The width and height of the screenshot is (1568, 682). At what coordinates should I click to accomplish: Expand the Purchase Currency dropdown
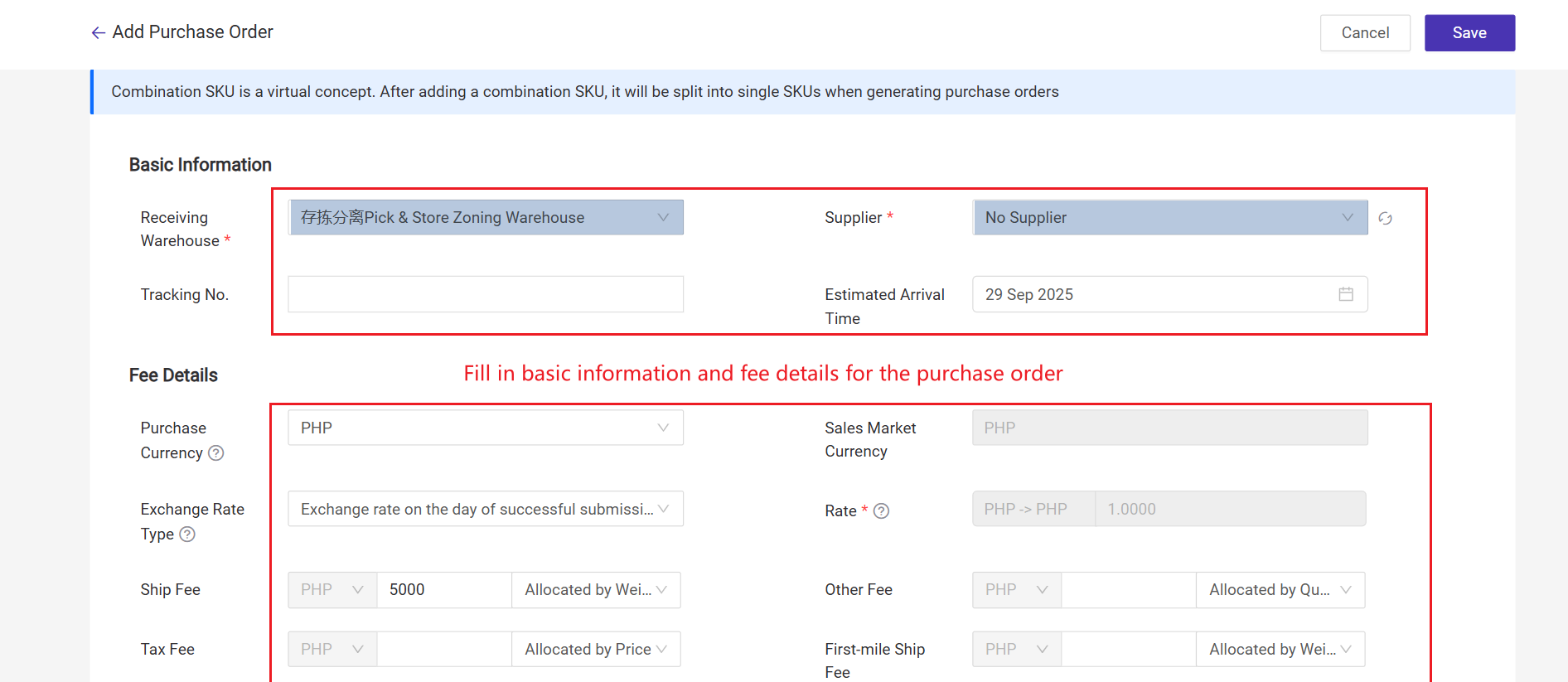[486, 428]
